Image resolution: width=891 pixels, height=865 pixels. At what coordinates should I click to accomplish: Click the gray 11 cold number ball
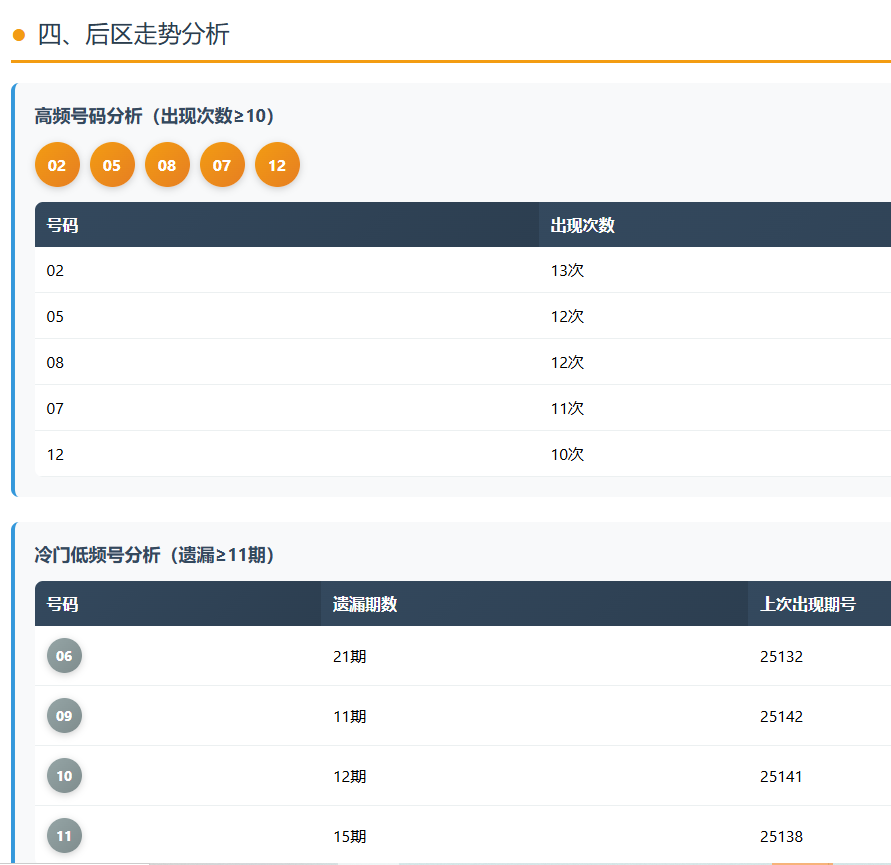(64, 836)
